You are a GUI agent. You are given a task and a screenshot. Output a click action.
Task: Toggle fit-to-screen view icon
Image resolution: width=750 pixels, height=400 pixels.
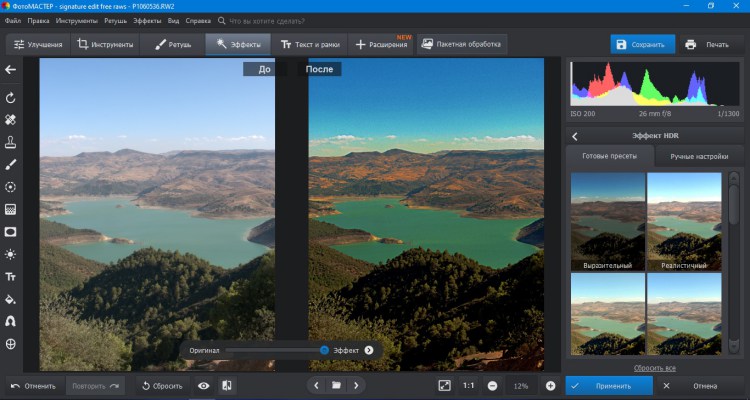pos(444,386)
